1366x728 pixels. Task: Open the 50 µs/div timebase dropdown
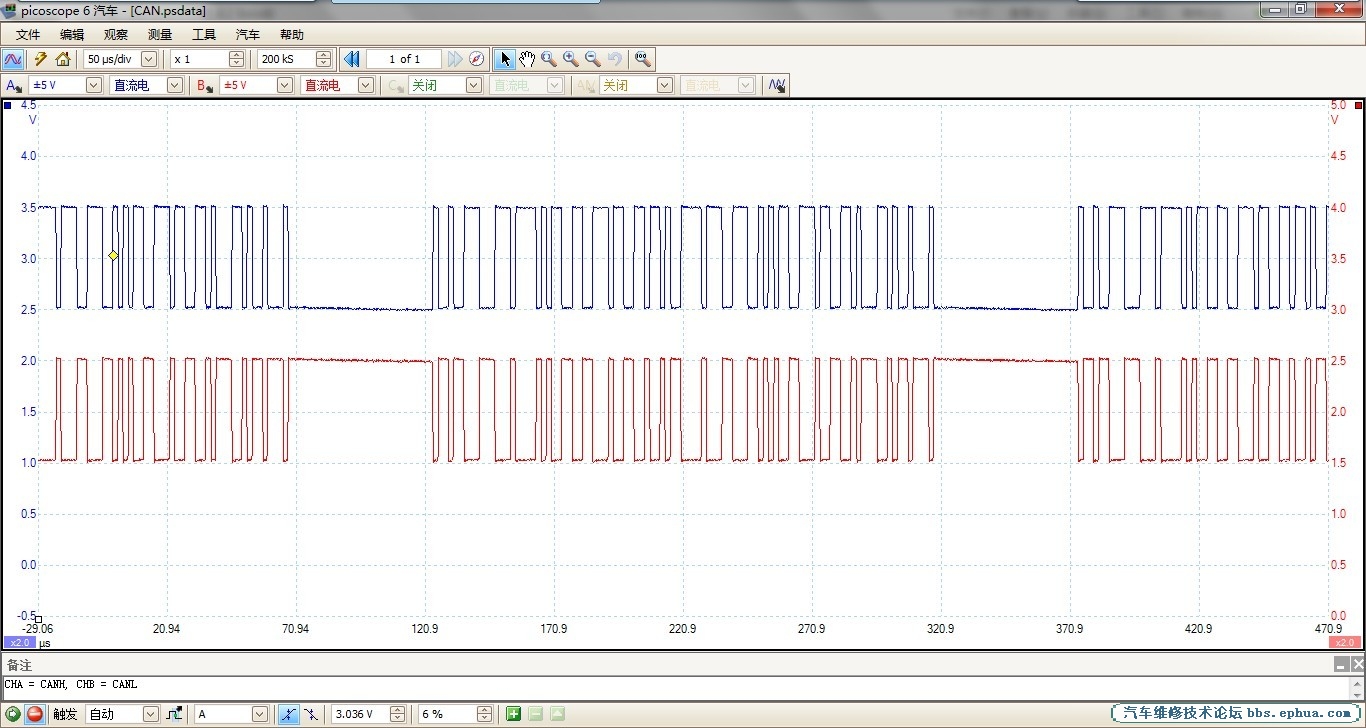pos(149,59)
